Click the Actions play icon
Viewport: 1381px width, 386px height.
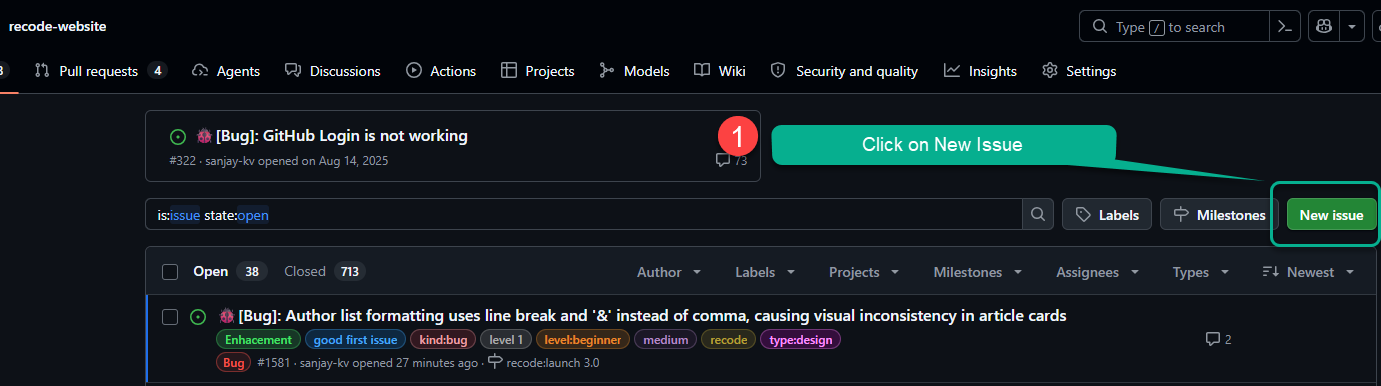(414, 71)
